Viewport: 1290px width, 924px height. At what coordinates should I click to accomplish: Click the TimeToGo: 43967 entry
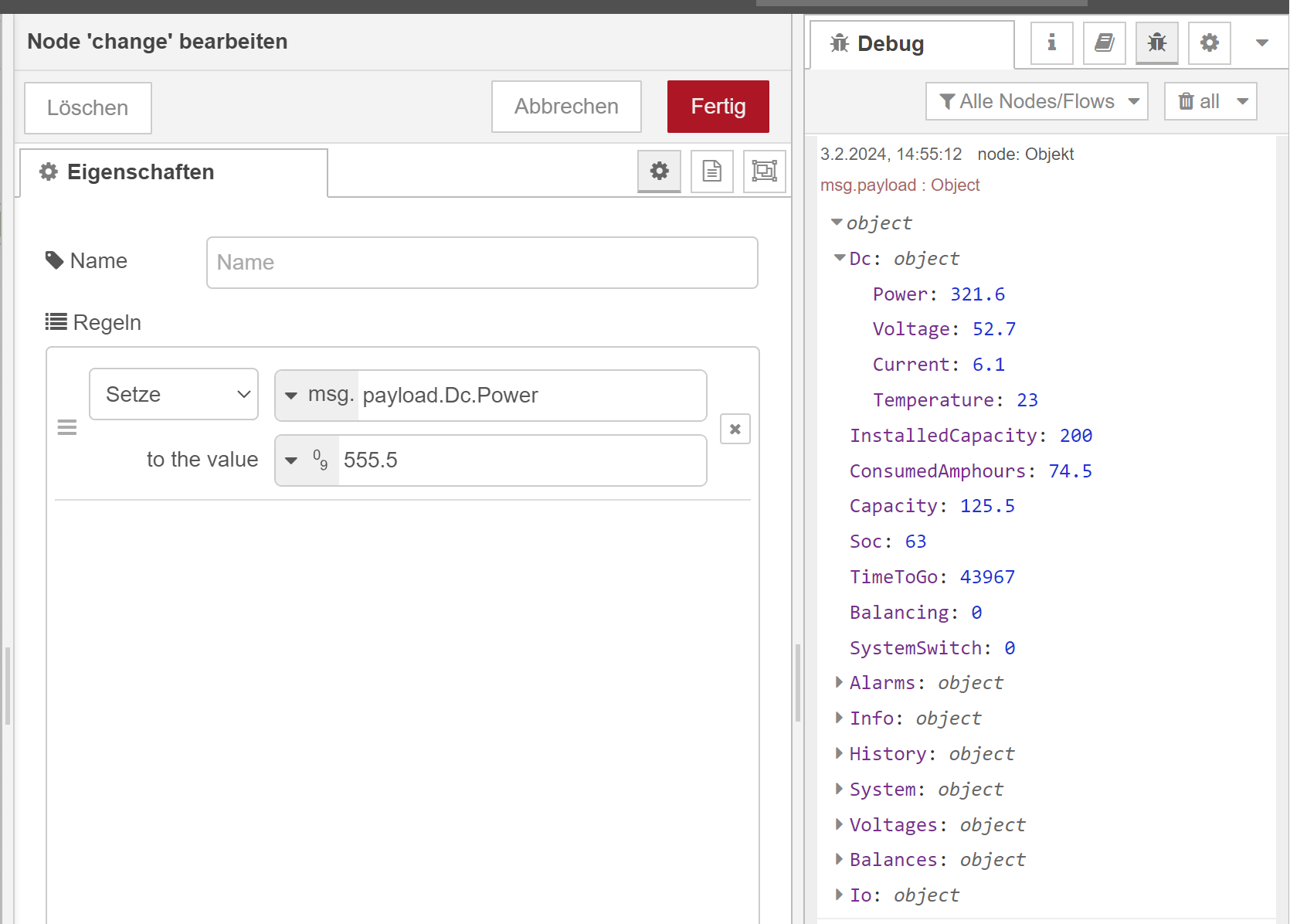932,577
